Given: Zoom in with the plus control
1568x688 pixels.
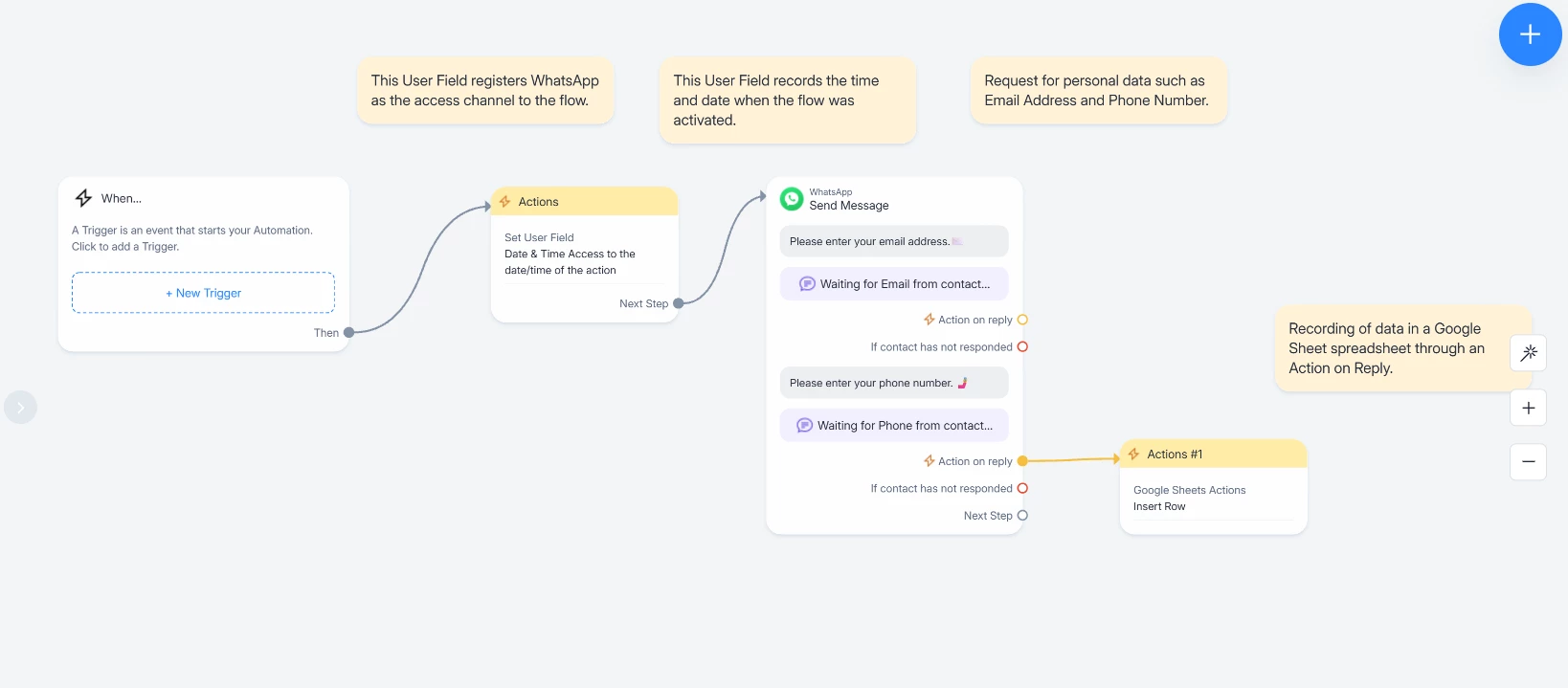Looking at the screenshot, I should click(1529, 408).
